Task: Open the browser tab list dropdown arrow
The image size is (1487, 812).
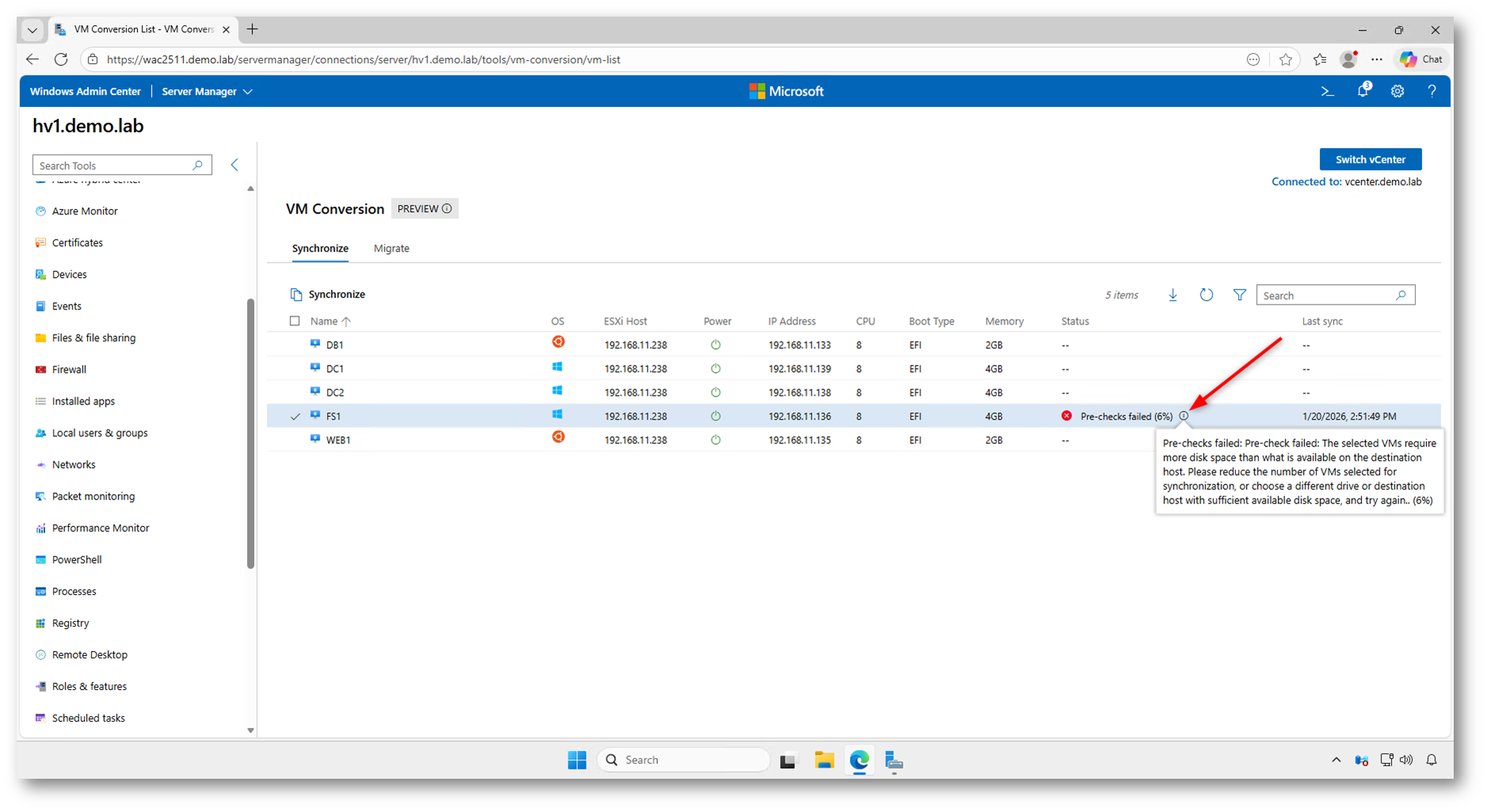Action: tap(32, 30)
